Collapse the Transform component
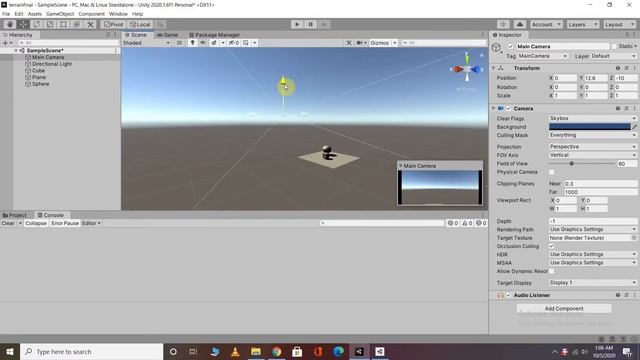 493,68
